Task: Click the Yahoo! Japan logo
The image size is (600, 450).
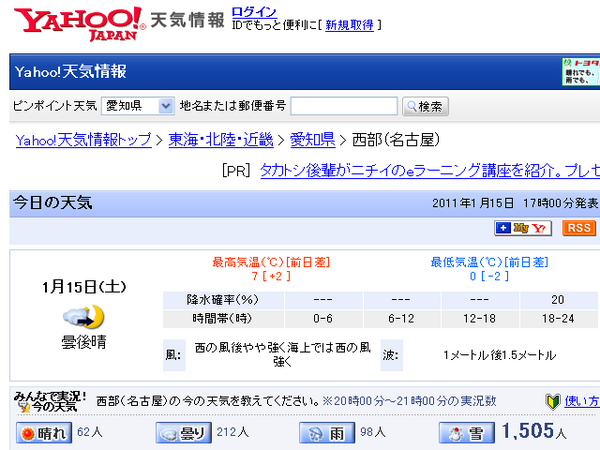Action: [77, 22]
